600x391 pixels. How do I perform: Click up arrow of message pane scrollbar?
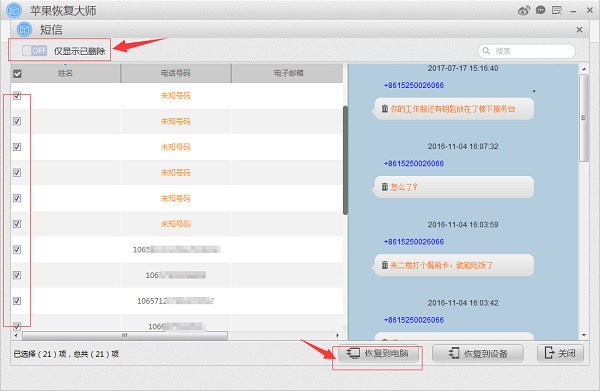click(x=584, y=69)
